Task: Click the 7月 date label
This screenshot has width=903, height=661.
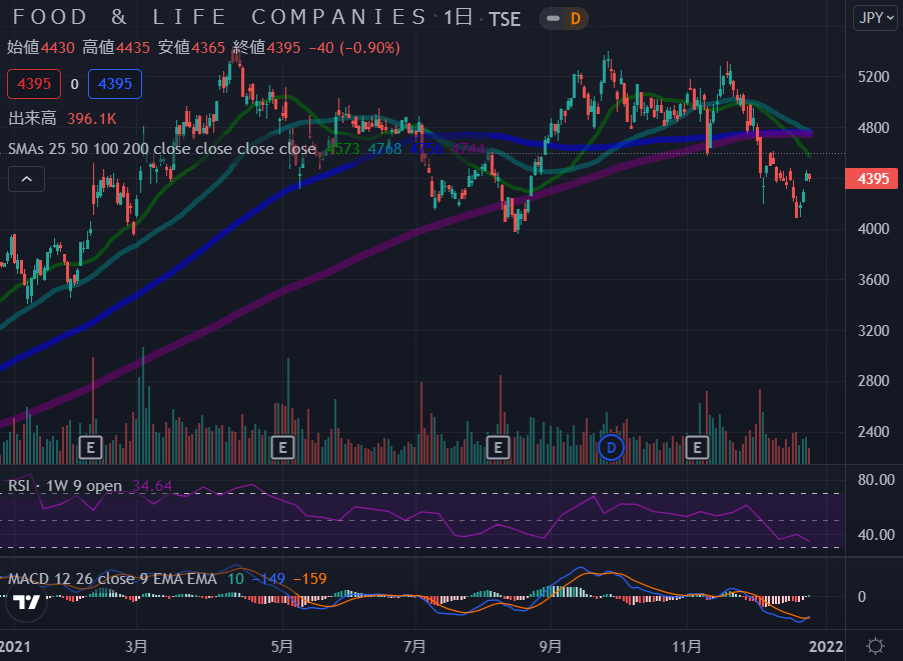Action: click(x=415, y=647)
